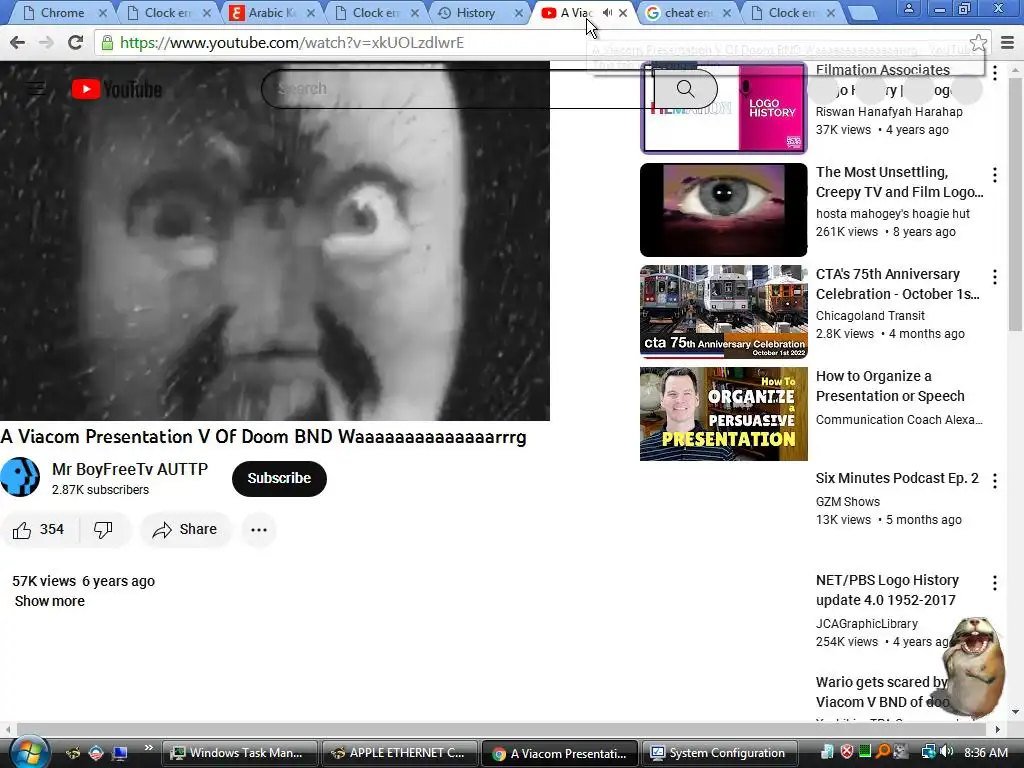
Task: Open the CTA 75th Anniversary Celebration thumbnail
Action: tap(724, 312)
